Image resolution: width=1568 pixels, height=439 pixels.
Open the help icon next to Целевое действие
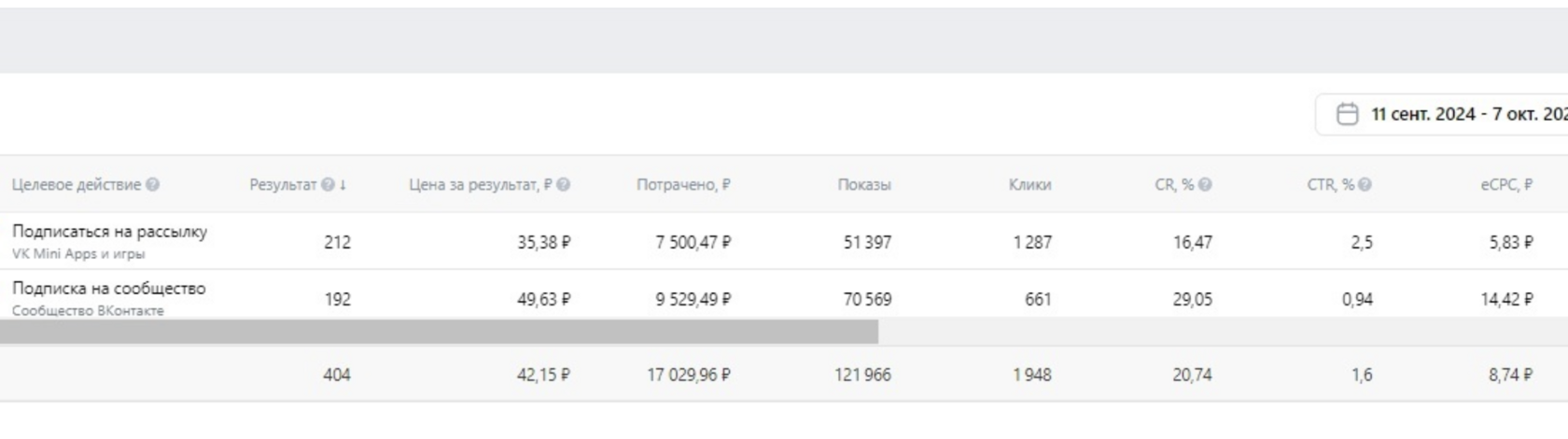coord(153,185)
